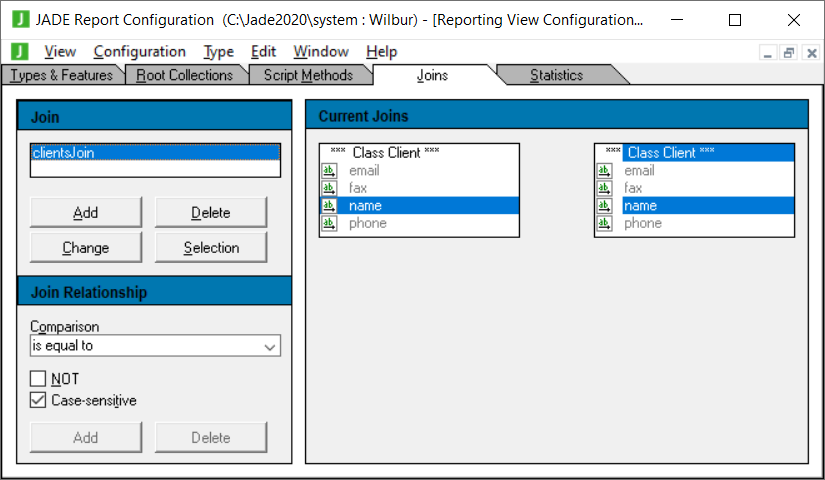The width and height of the screenshot is (825, 480).
Task: Click the Change join button
Action: [86, 247]
